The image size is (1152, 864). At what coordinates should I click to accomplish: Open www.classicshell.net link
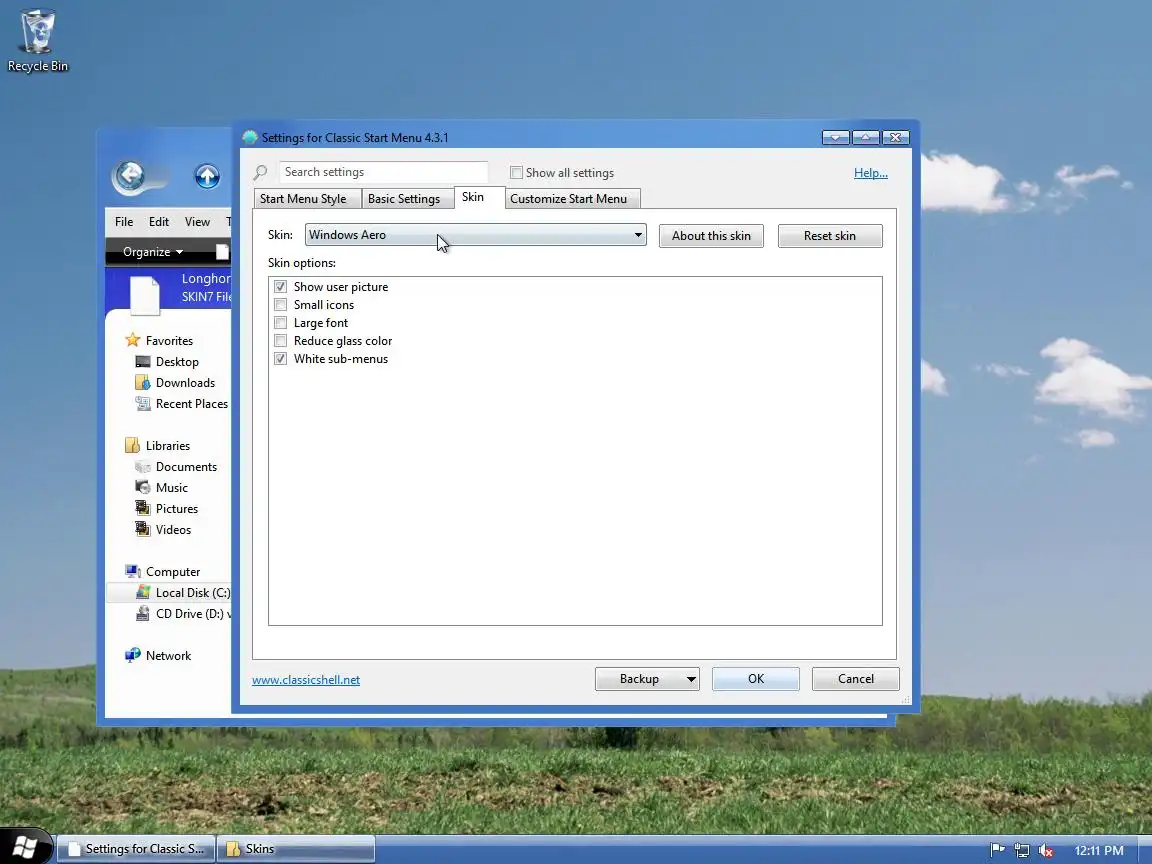(306, 680)
